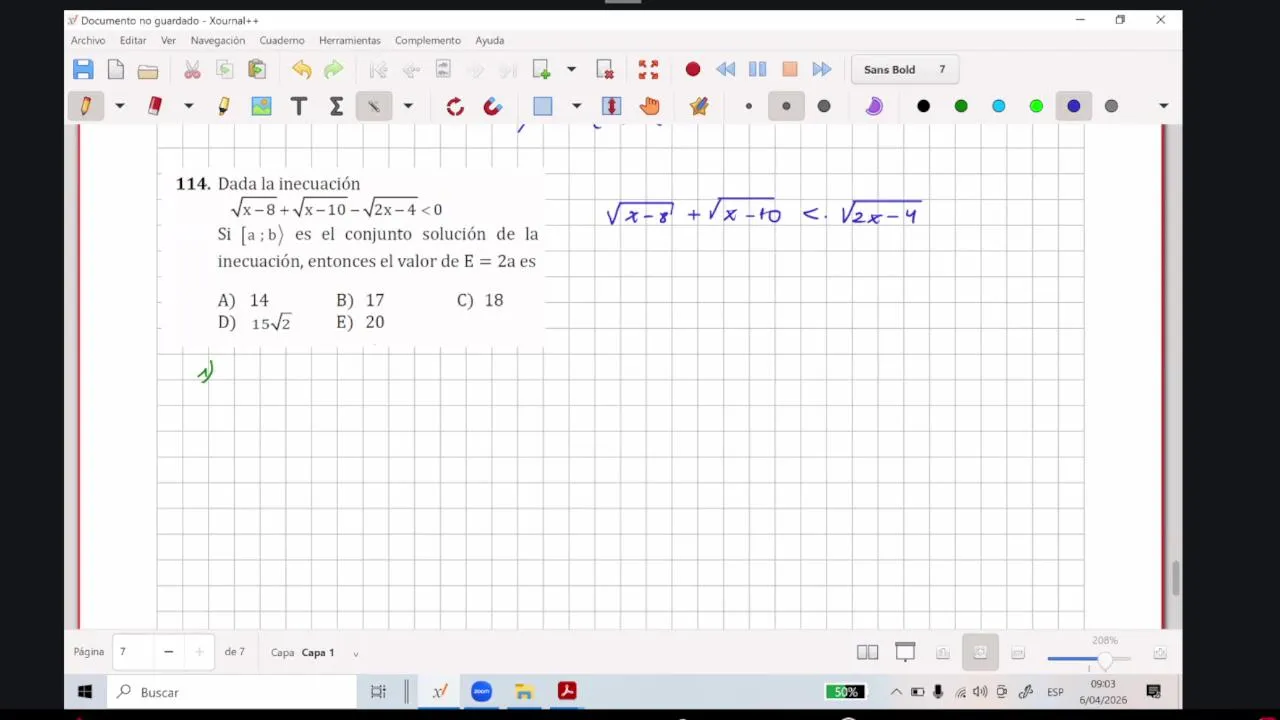Choose the fine line thickness dot
The image size is (1280, 720).
coord(749,106)
